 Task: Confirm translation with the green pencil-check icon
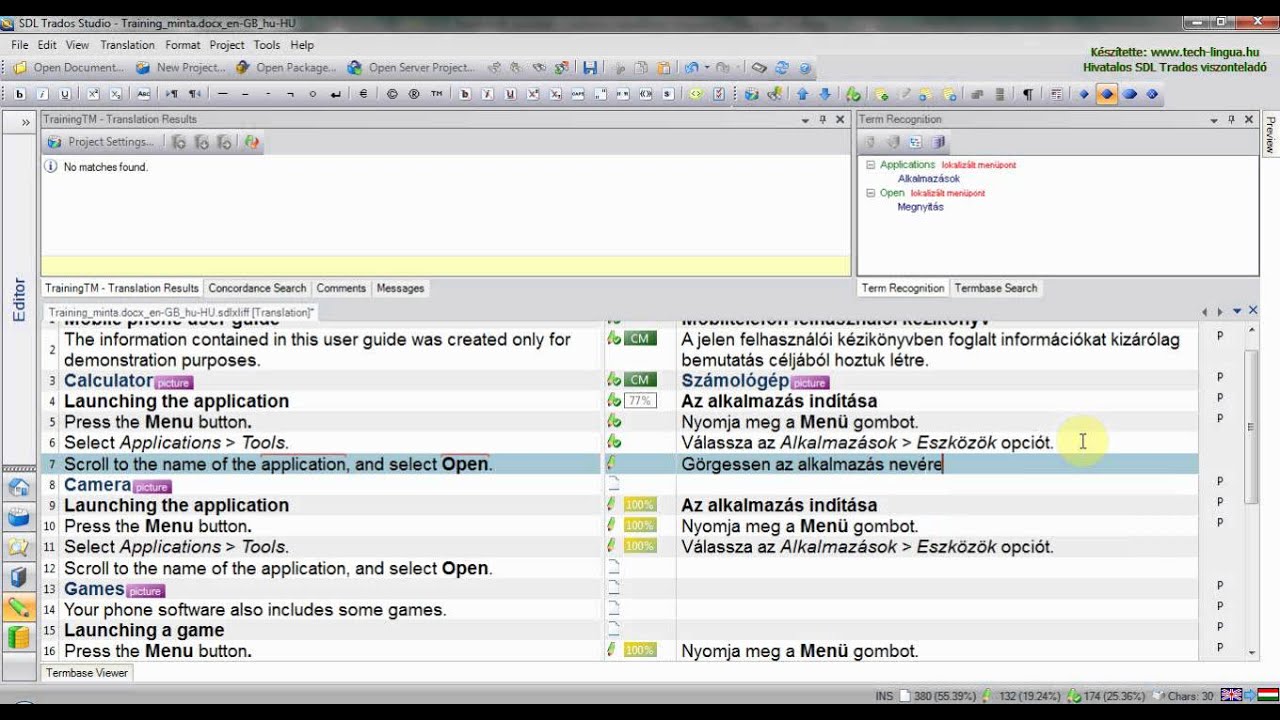click(853, 94)
